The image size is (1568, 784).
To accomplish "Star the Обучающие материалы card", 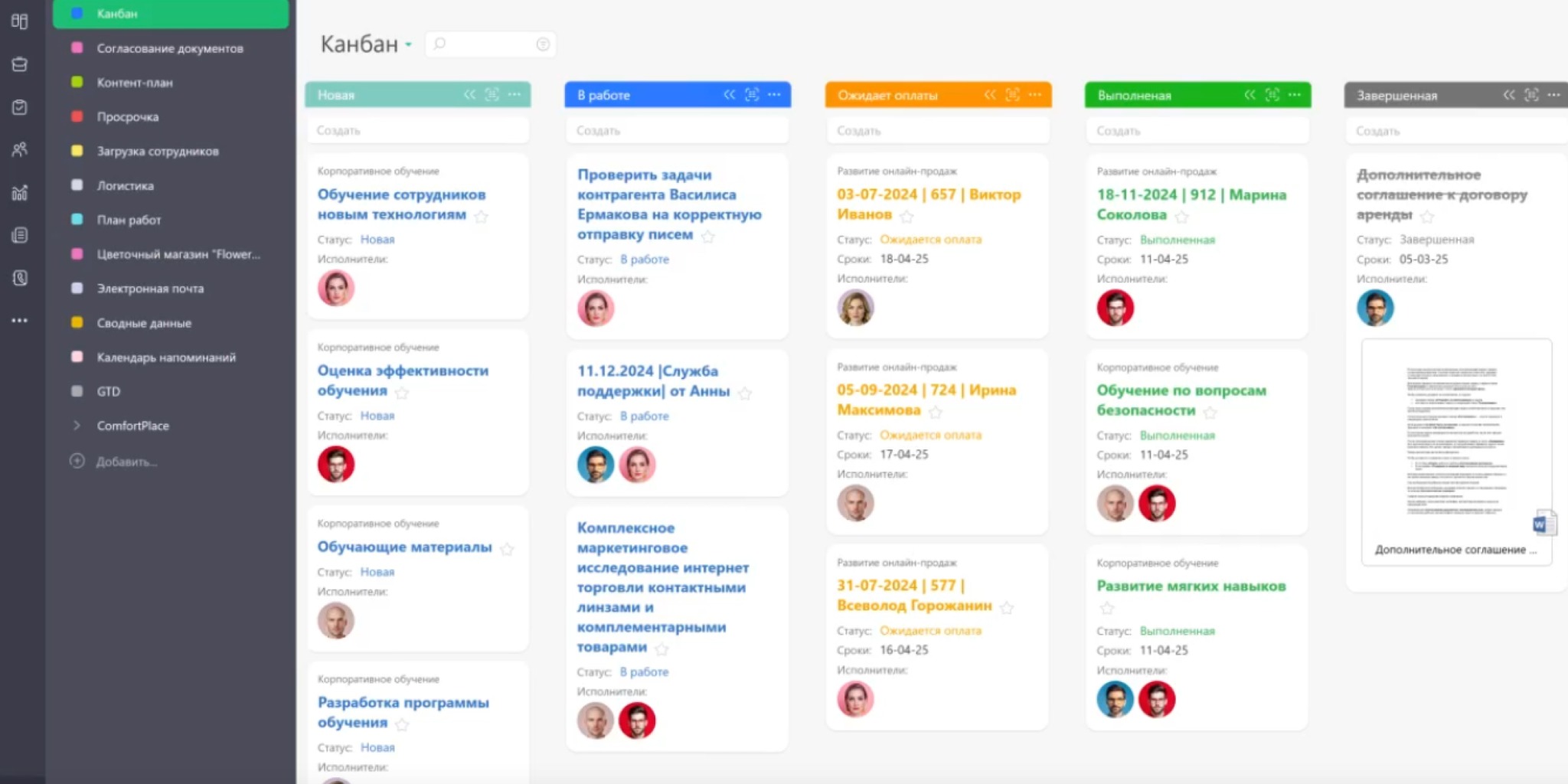I will tap(507, 549).
